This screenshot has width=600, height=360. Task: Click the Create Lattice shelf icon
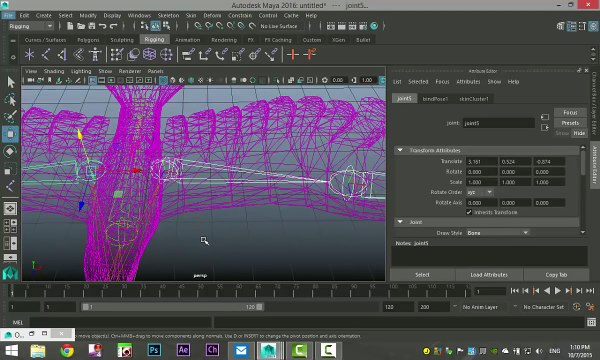coord(149,55)
